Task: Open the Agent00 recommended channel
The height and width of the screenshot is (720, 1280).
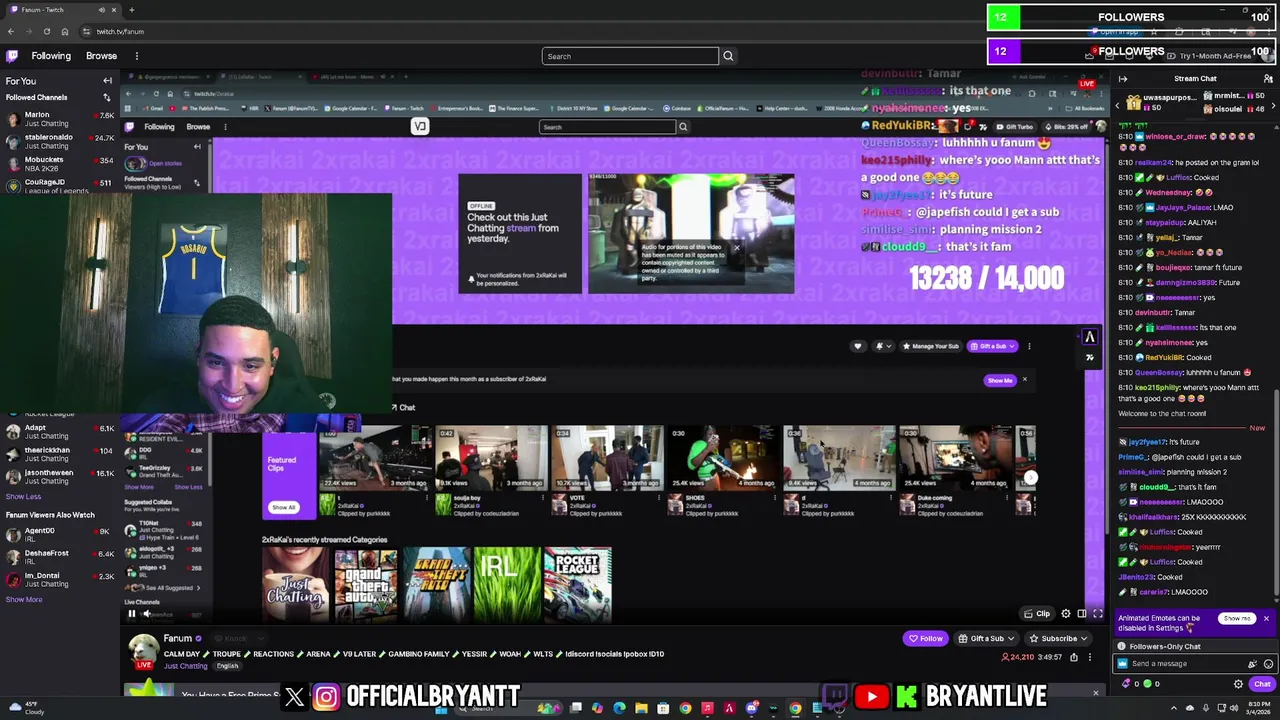Action: 60,534
